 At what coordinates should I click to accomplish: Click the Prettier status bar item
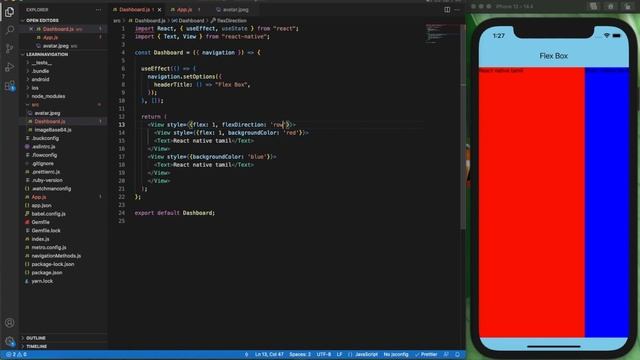coord(426,354)
